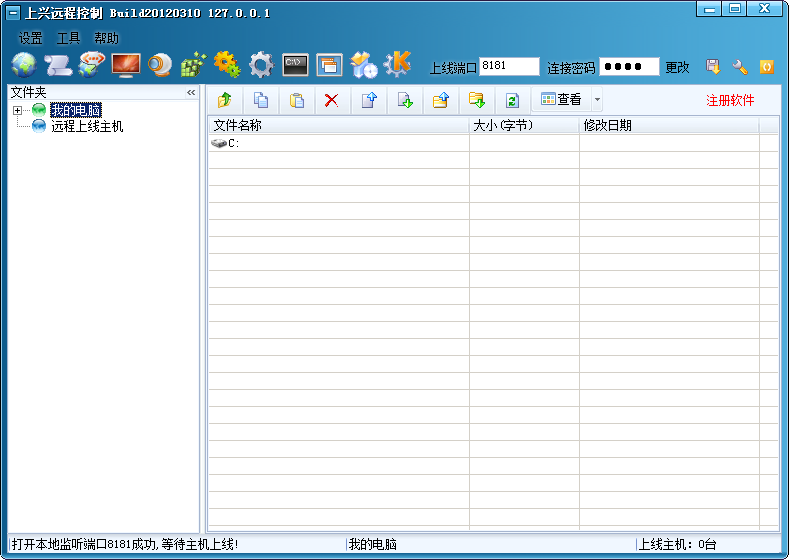
Task: Open the remote screen monitor icon
Action: [x=126, y=66]
